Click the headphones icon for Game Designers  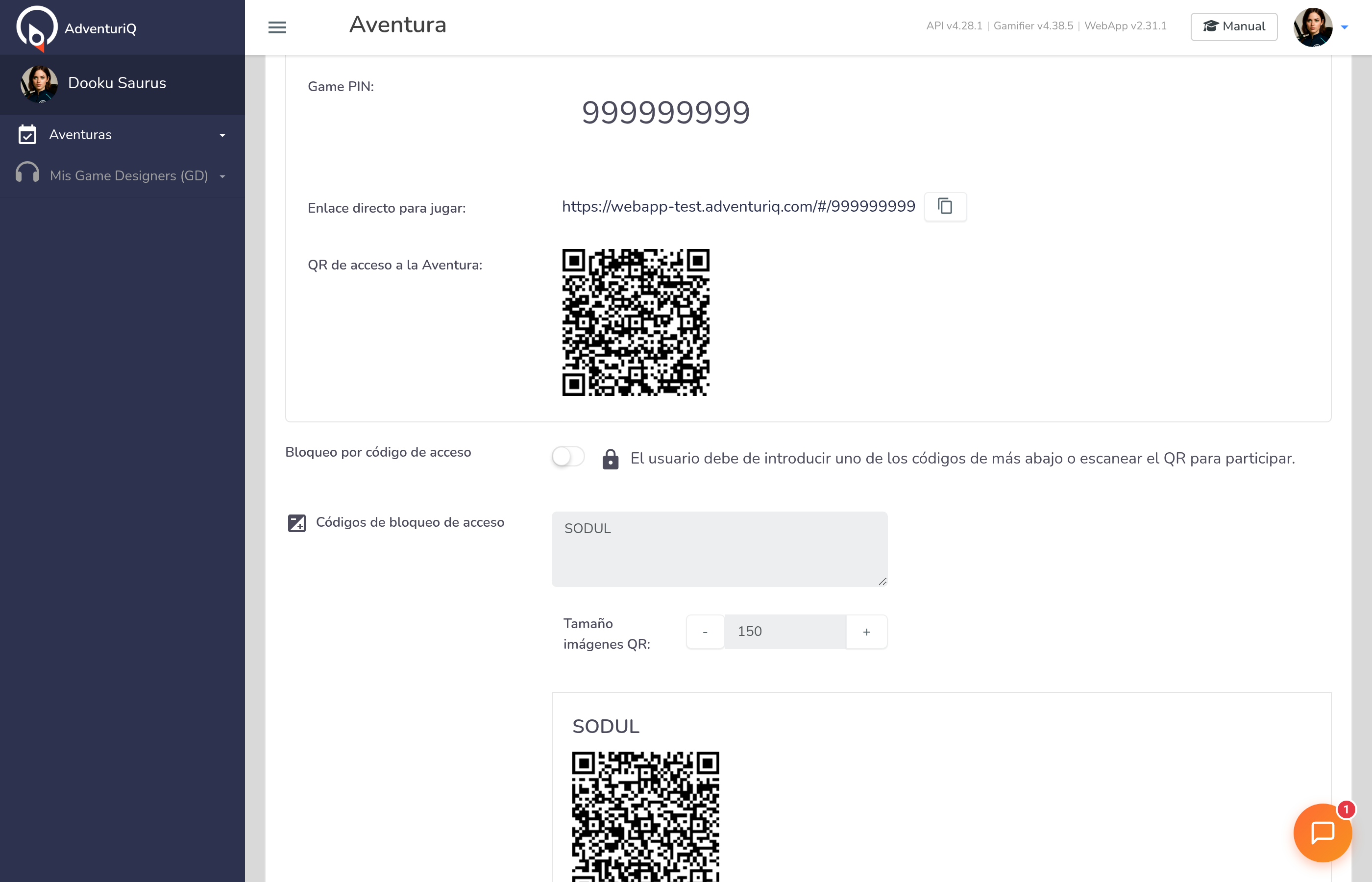pyautogui.click(x=27, y=172)
